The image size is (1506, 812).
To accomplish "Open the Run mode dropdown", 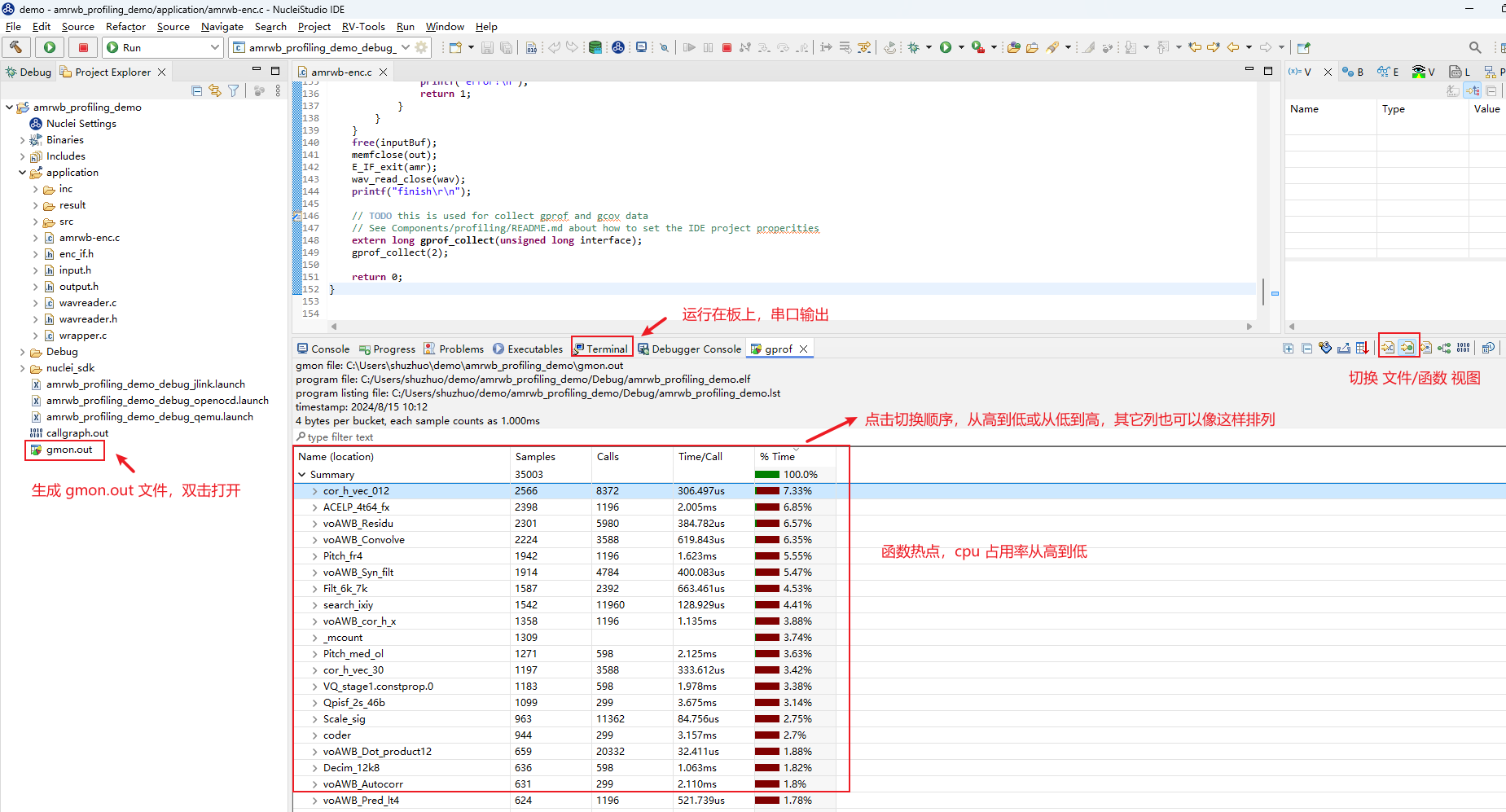I will pos(215,47).
